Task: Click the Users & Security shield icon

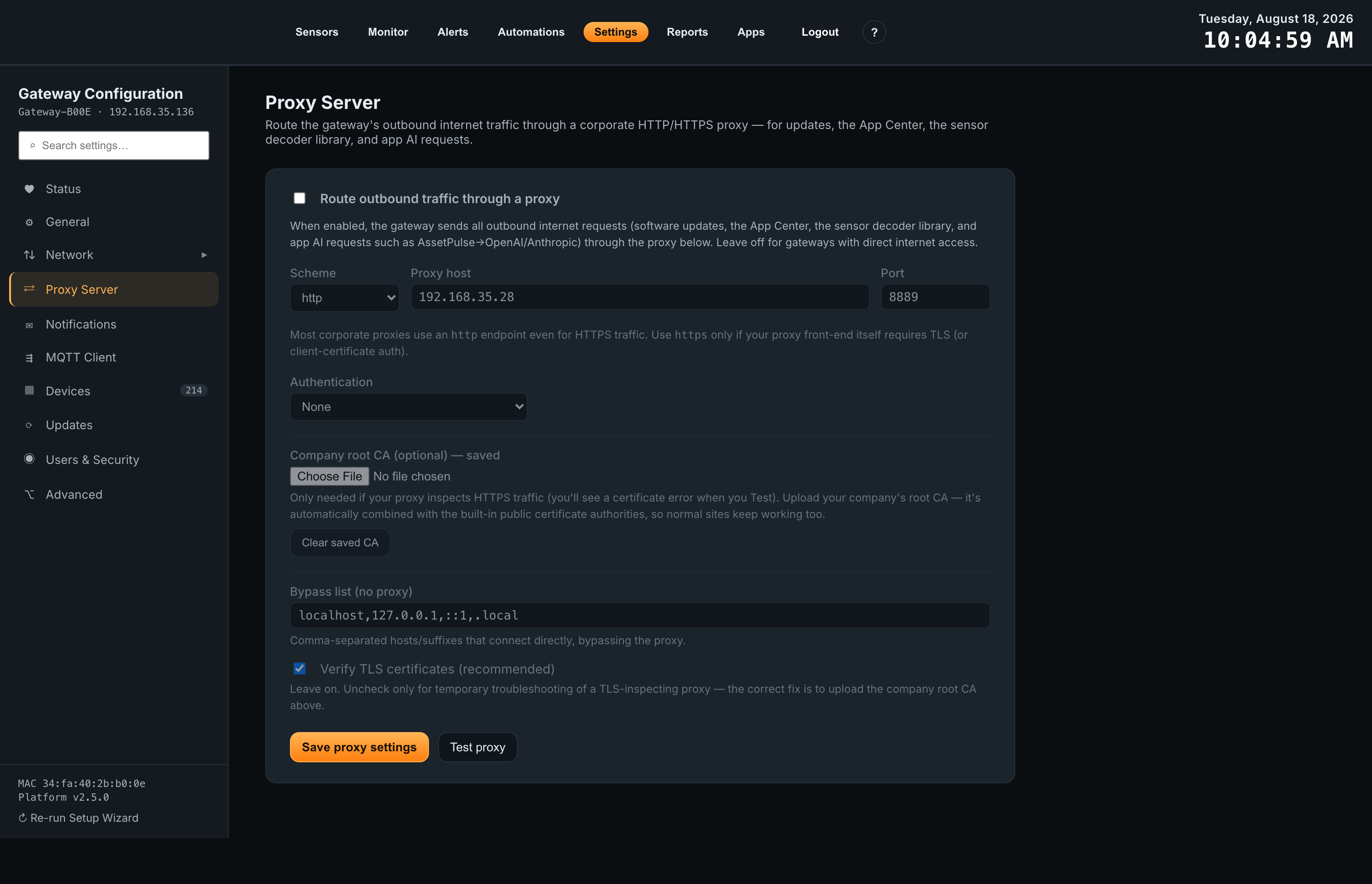Action: click(29, 458)
